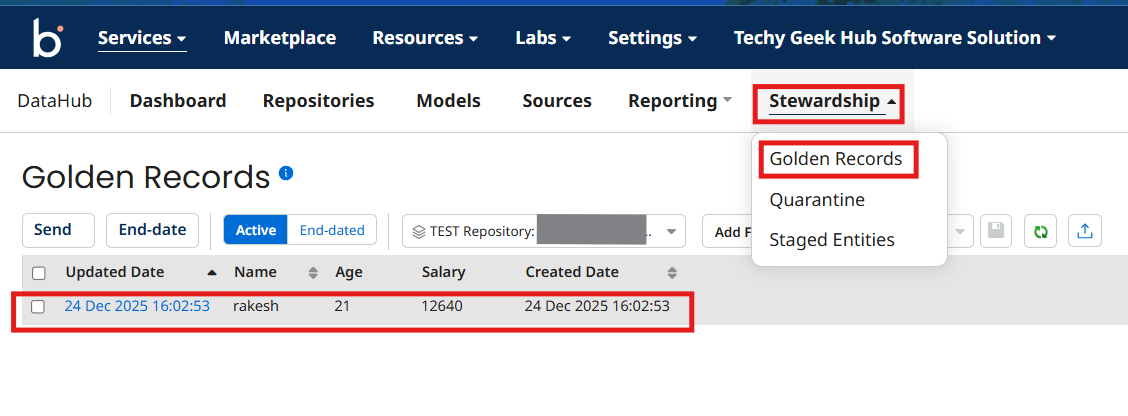The image size is (1128, 416).
Task: Switch to the End-dated toggle
Action: [x=332, y=231]
